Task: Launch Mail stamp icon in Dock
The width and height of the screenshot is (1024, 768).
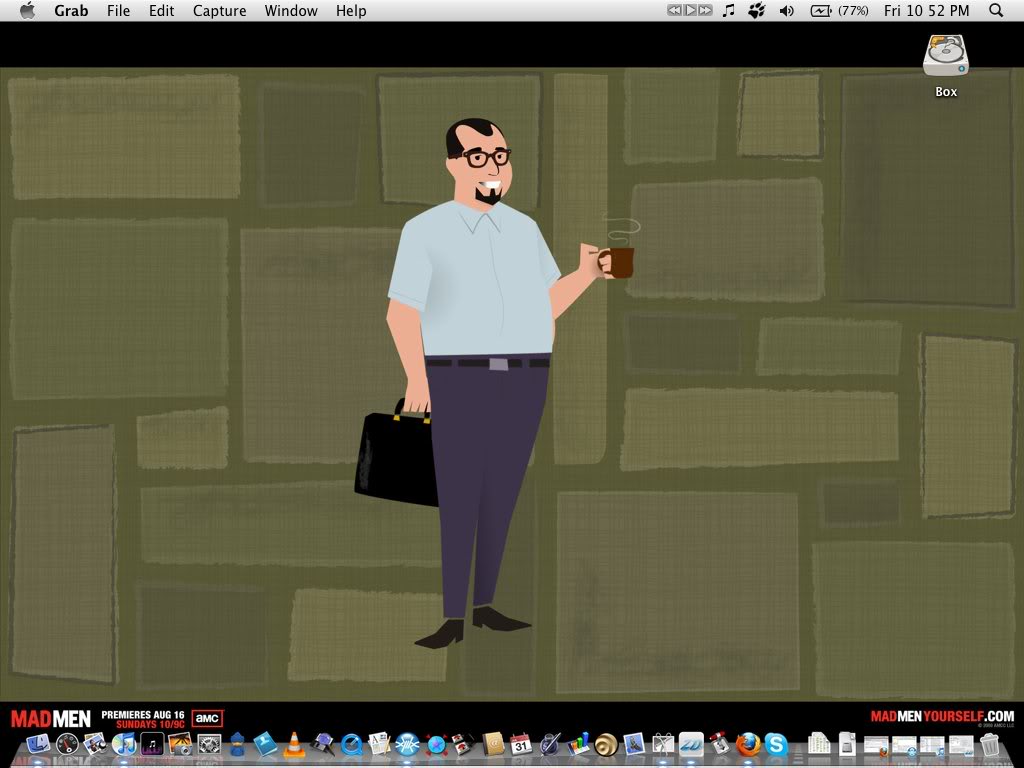Action: coord(634,744)
